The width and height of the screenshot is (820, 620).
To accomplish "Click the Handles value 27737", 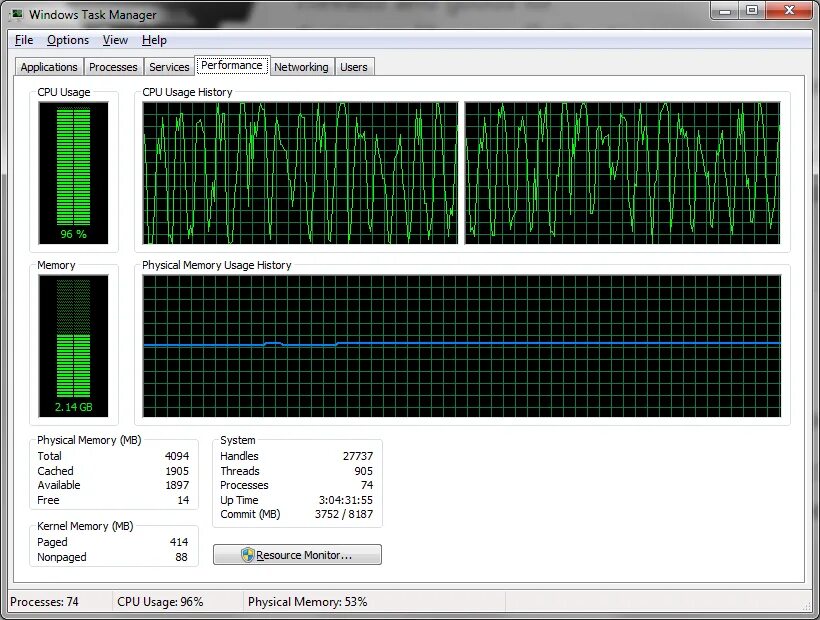I will coord(358,456).
